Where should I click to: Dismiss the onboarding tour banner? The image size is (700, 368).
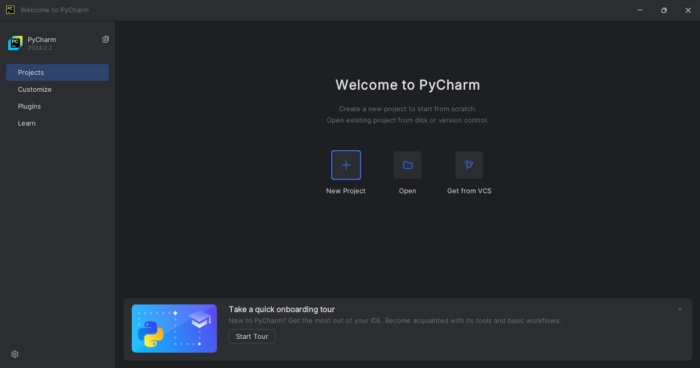coord(680,309)
